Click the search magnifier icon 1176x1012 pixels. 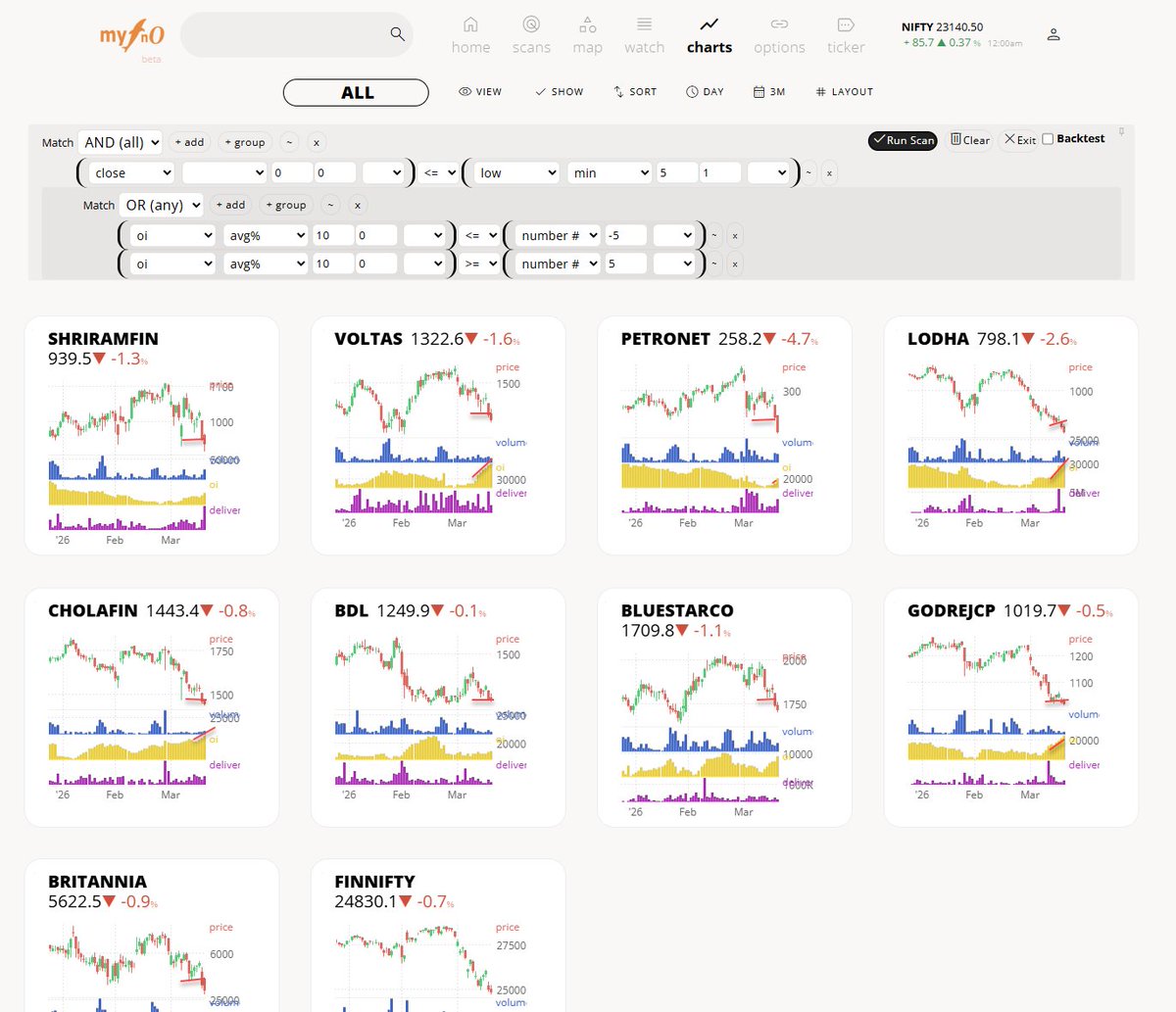coord(397,34)
